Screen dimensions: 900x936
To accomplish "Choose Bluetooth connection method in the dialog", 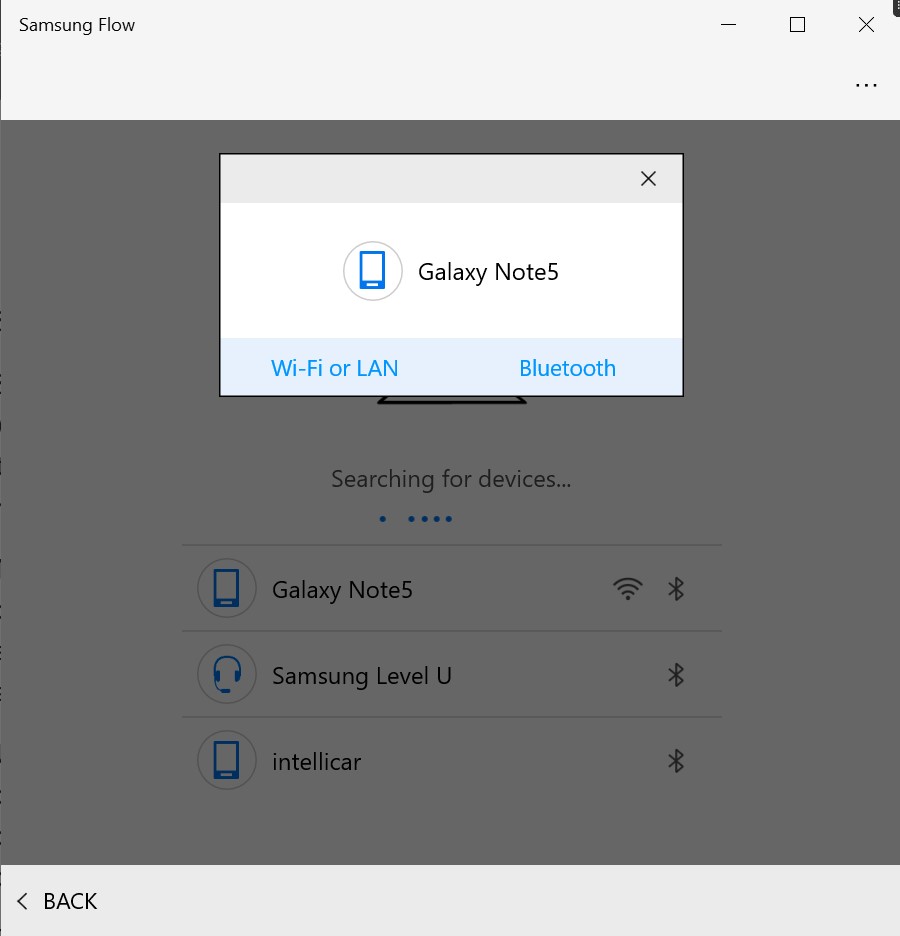I will [x=567, y=368].
